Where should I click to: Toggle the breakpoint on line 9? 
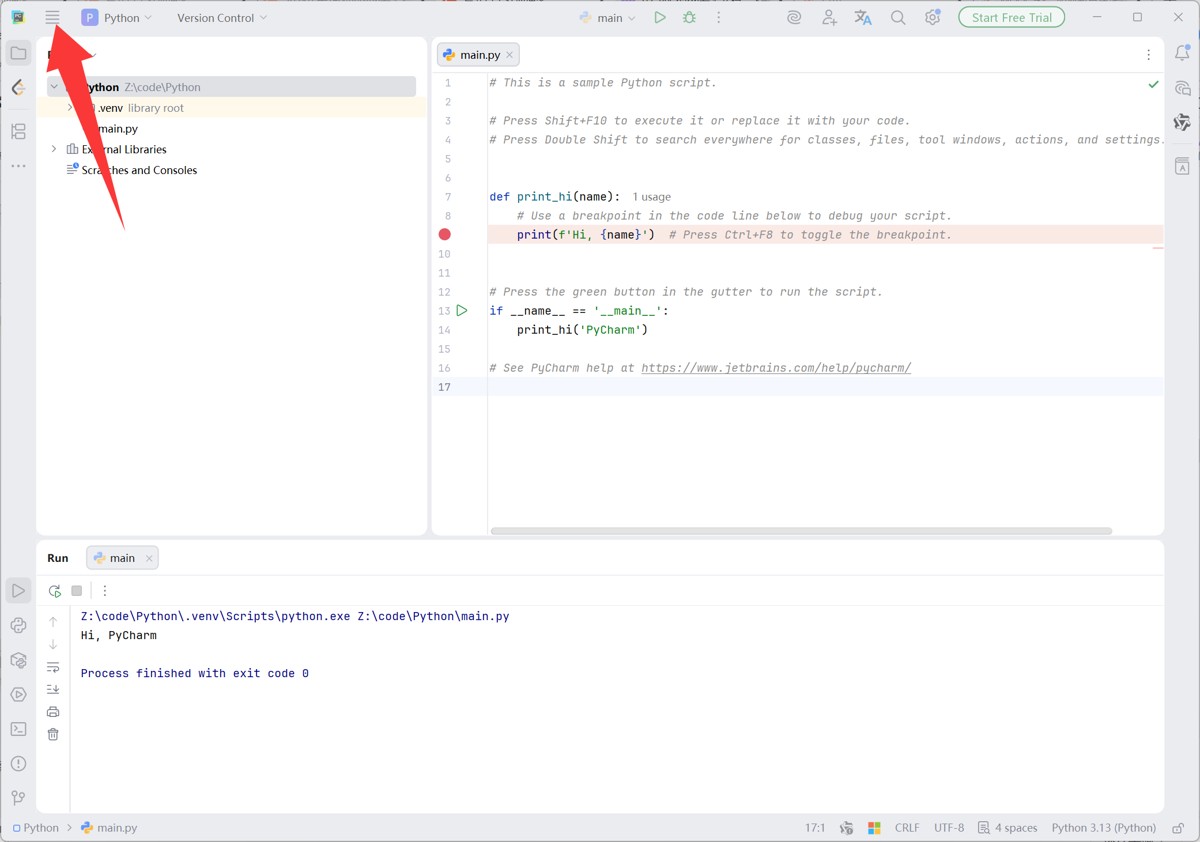[445, 234]
